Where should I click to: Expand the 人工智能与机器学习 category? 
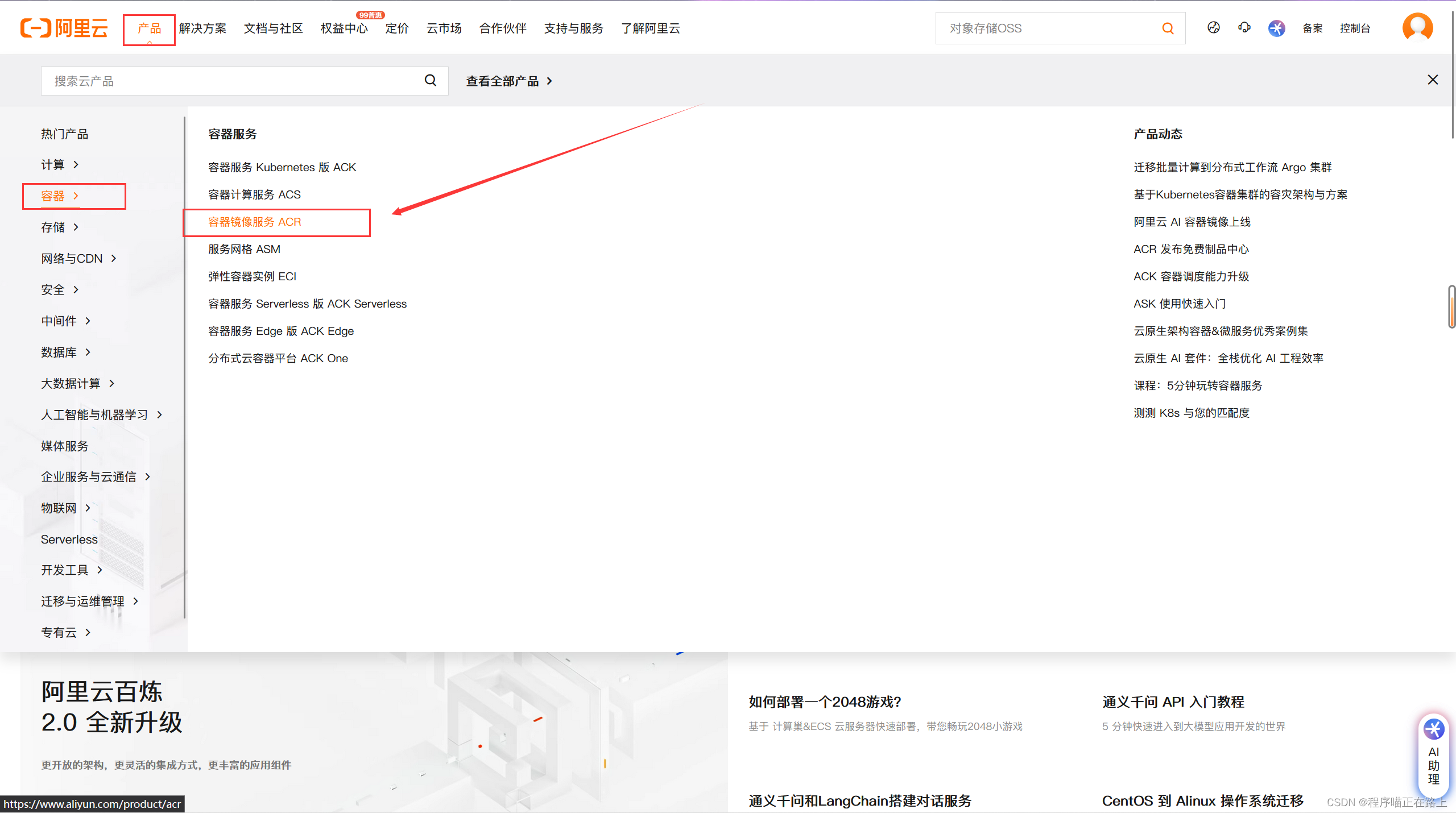tap(94, 414)
